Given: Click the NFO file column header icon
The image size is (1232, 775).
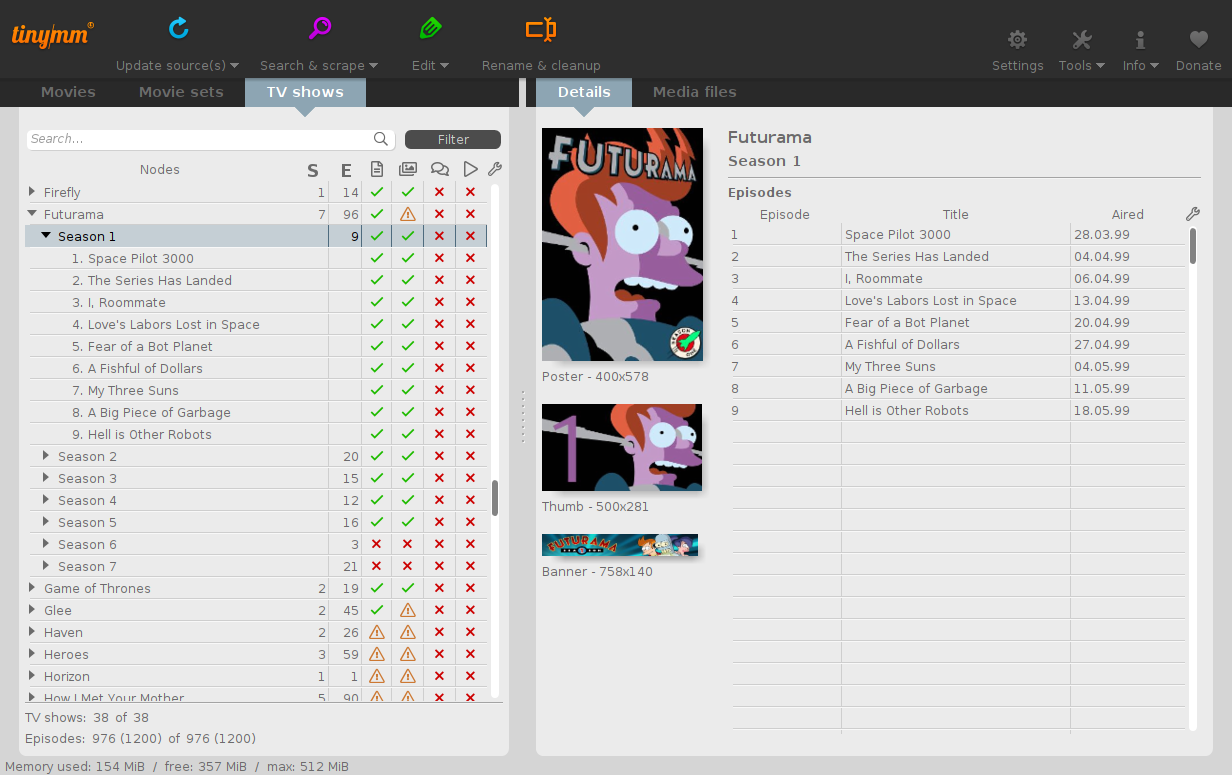Looking at the screenshot, I should (377, 169).
